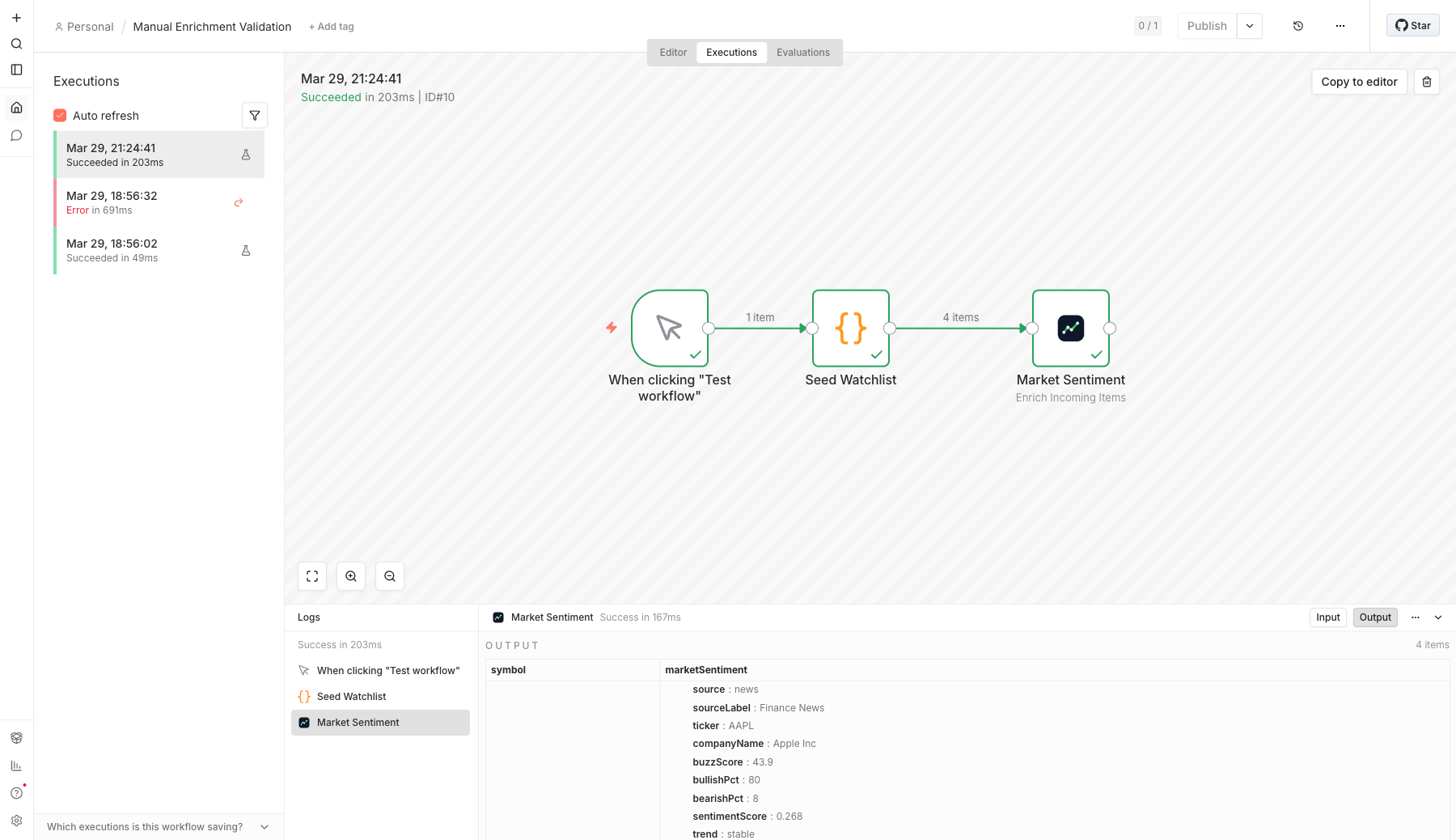Image resolution: width=1456 pixels, height=840 pixels.
Task: Collapse the logs panel with chevron
Action: point(1438,617)
